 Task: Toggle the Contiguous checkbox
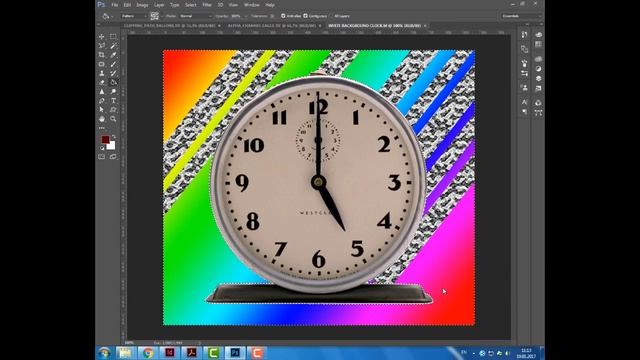305,16
